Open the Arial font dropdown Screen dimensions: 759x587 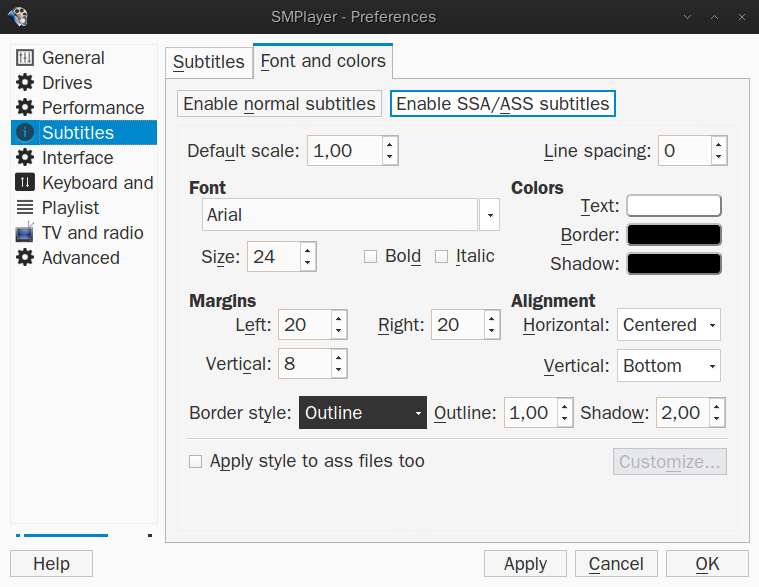point(489,215)
